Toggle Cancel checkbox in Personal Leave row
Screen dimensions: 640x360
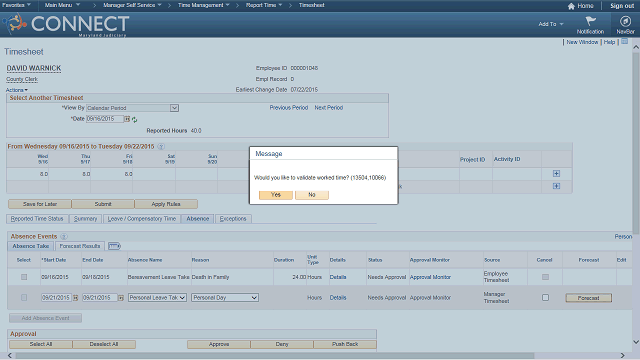click(x=545, y=298)
